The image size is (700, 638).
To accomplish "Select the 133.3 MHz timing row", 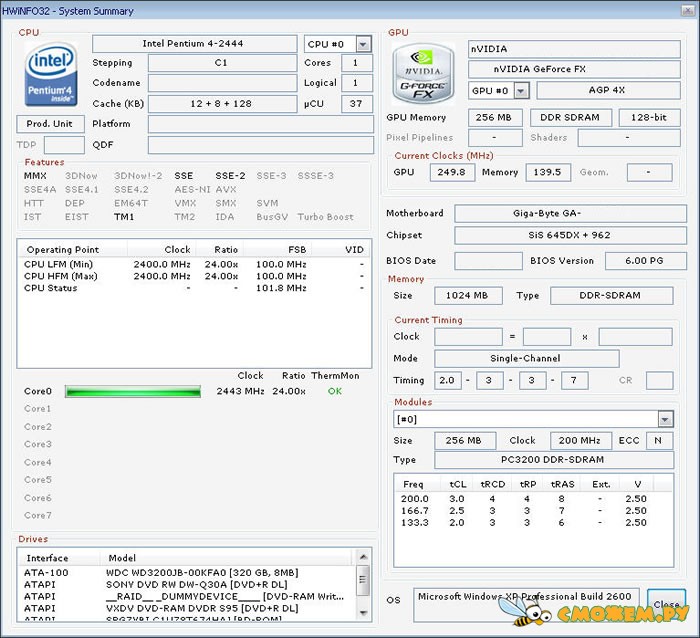I will tap(533, 523).
